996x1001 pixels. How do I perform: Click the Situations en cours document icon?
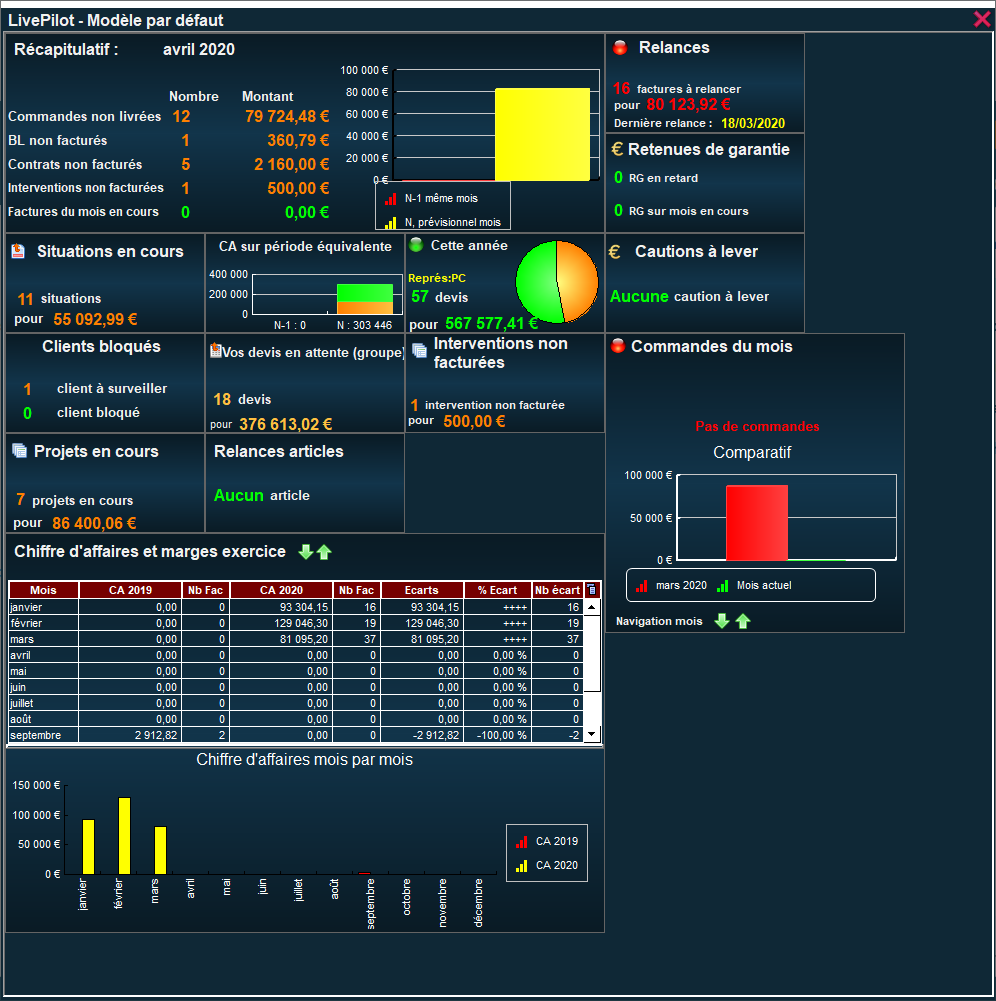18,252
